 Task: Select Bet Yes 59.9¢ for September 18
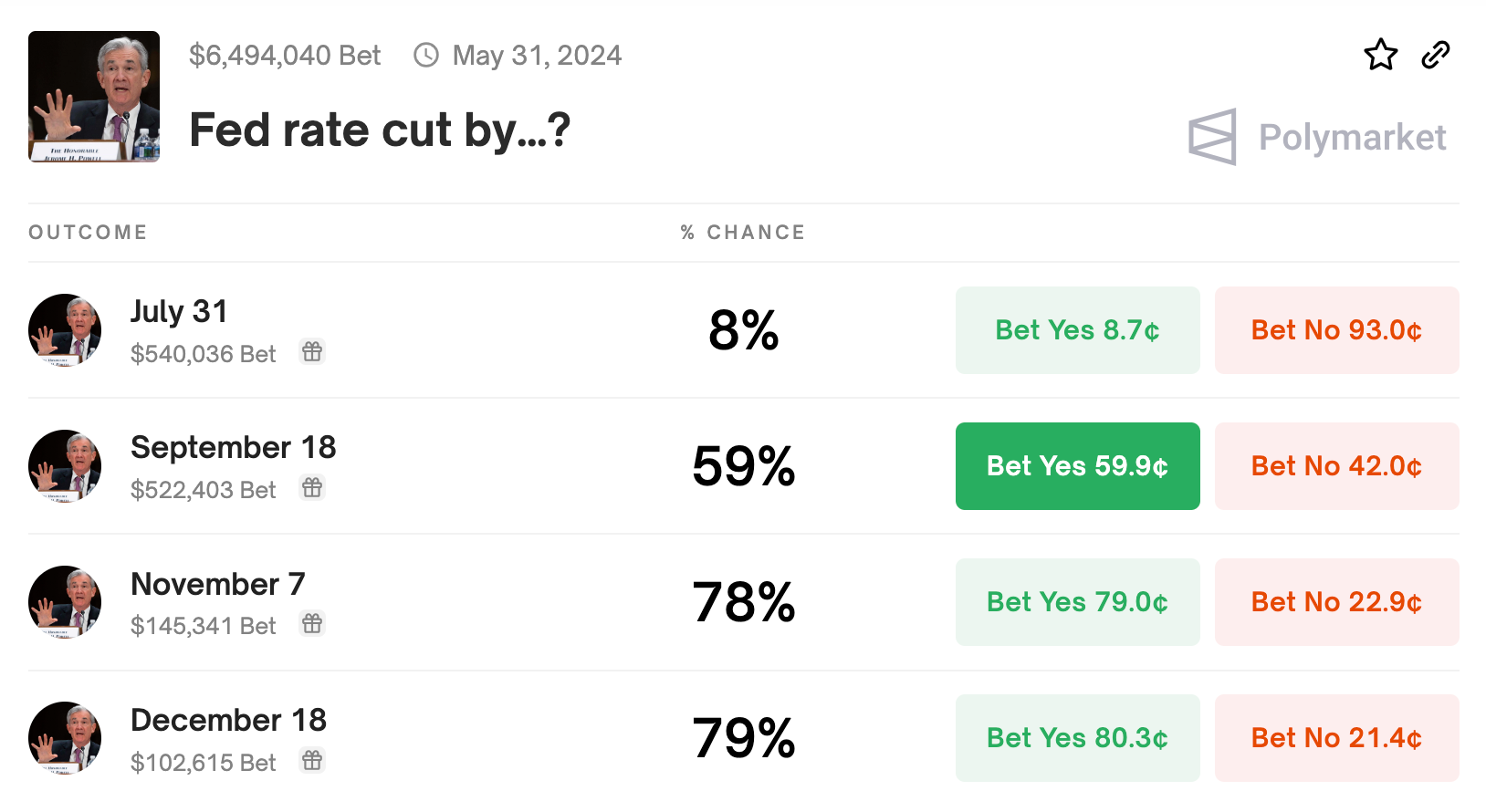1077,466
